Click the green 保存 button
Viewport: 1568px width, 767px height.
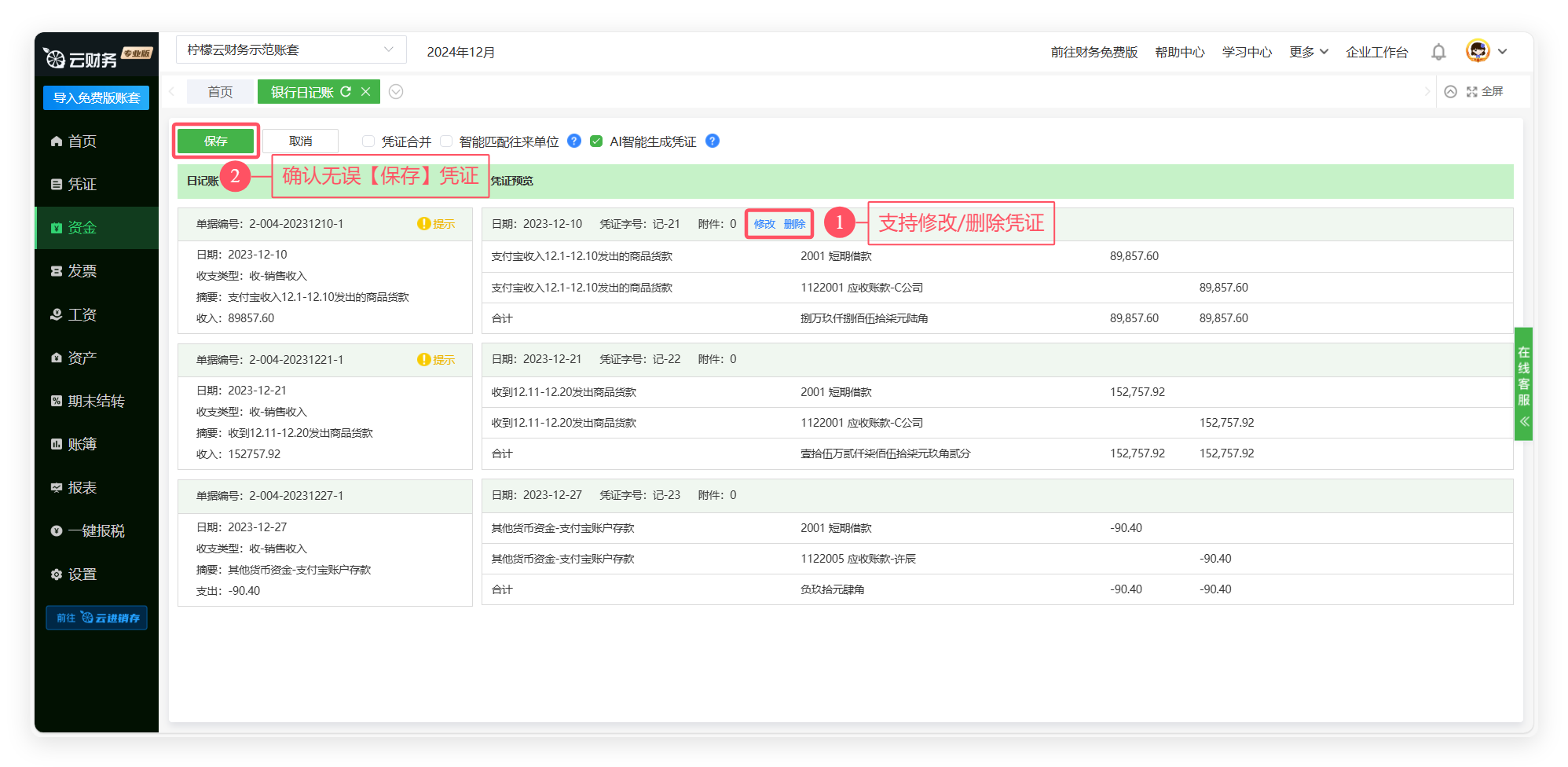215,141
